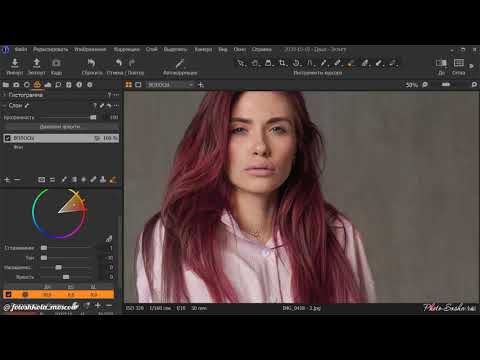Viewport: 480px width, 360px height.
Task: Select the Draw mask brush cursor tool
Action: pyautogui.click(x=337, y=63)
